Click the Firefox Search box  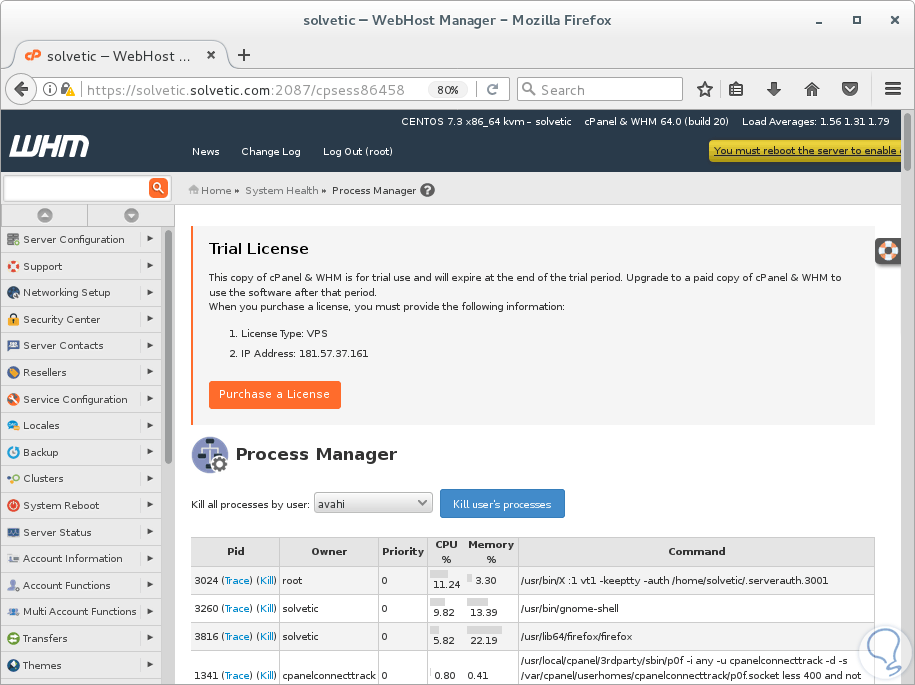600,89
